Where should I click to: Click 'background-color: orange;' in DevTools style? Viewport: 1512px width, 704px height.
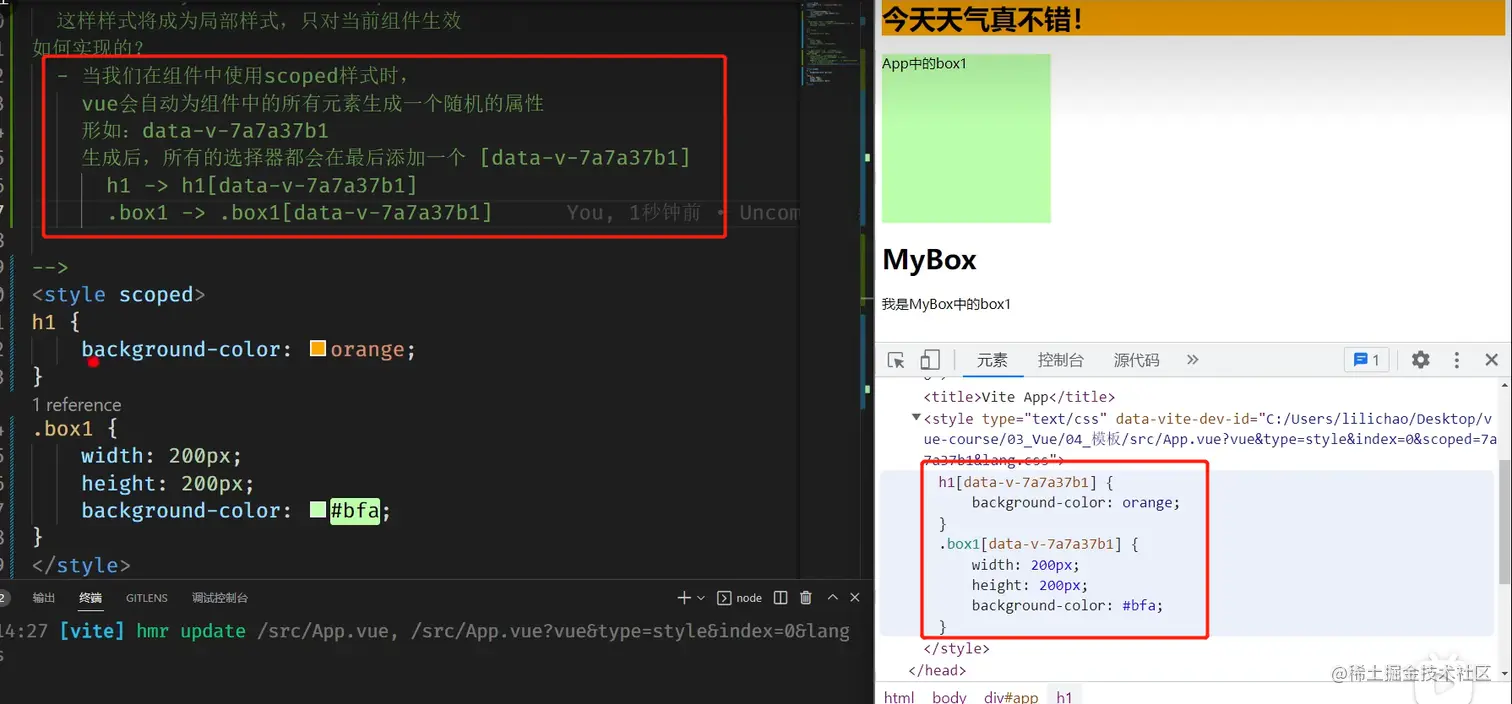(1076, 503)
